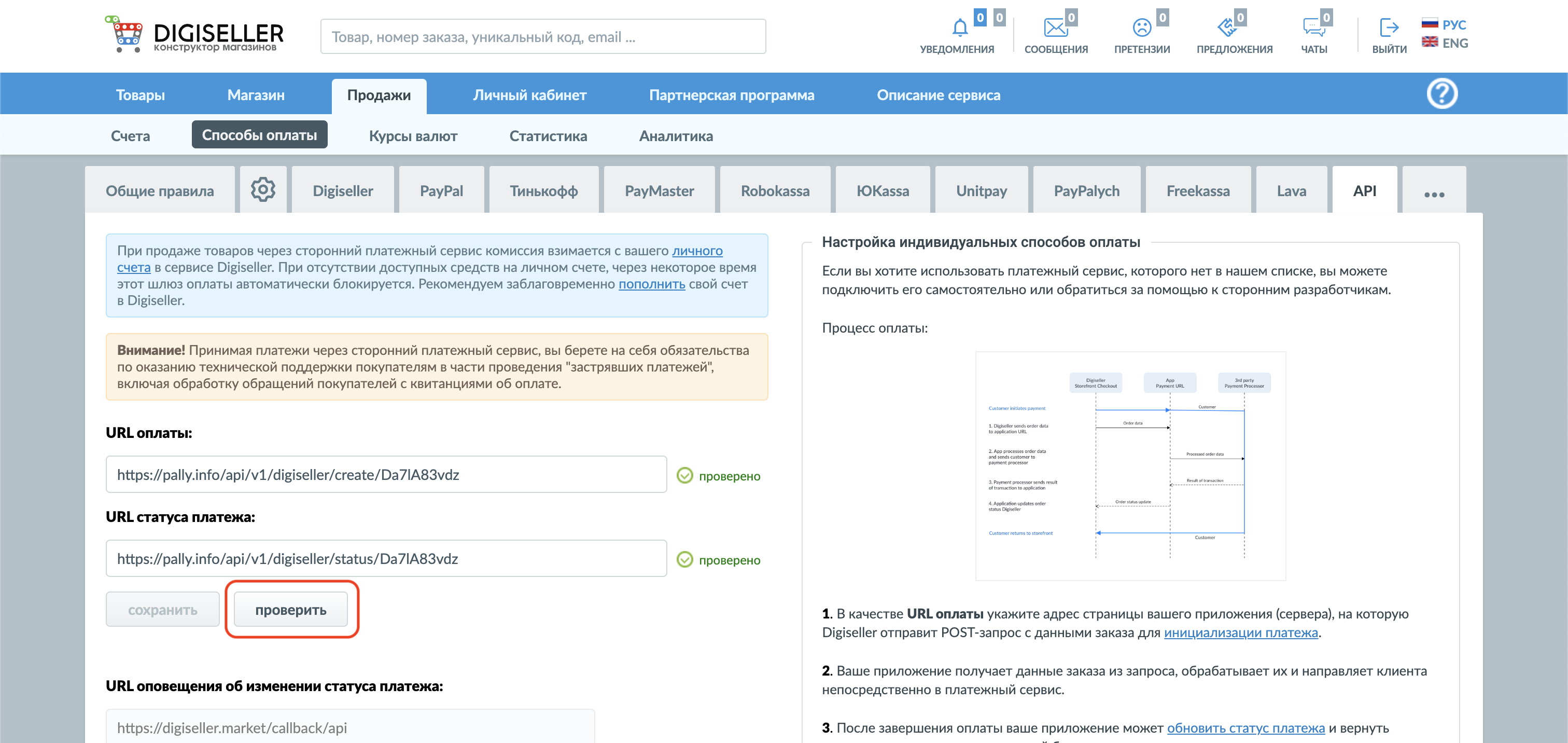Open Digiseller payment tab

pos(343,190)
